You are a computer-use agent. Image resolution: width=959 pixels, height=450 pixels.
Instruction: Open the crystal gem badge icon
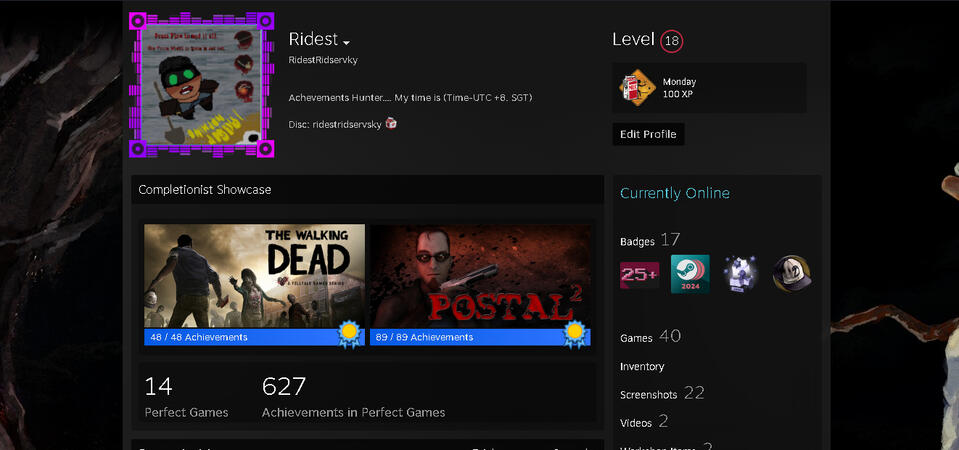(741, 274)
